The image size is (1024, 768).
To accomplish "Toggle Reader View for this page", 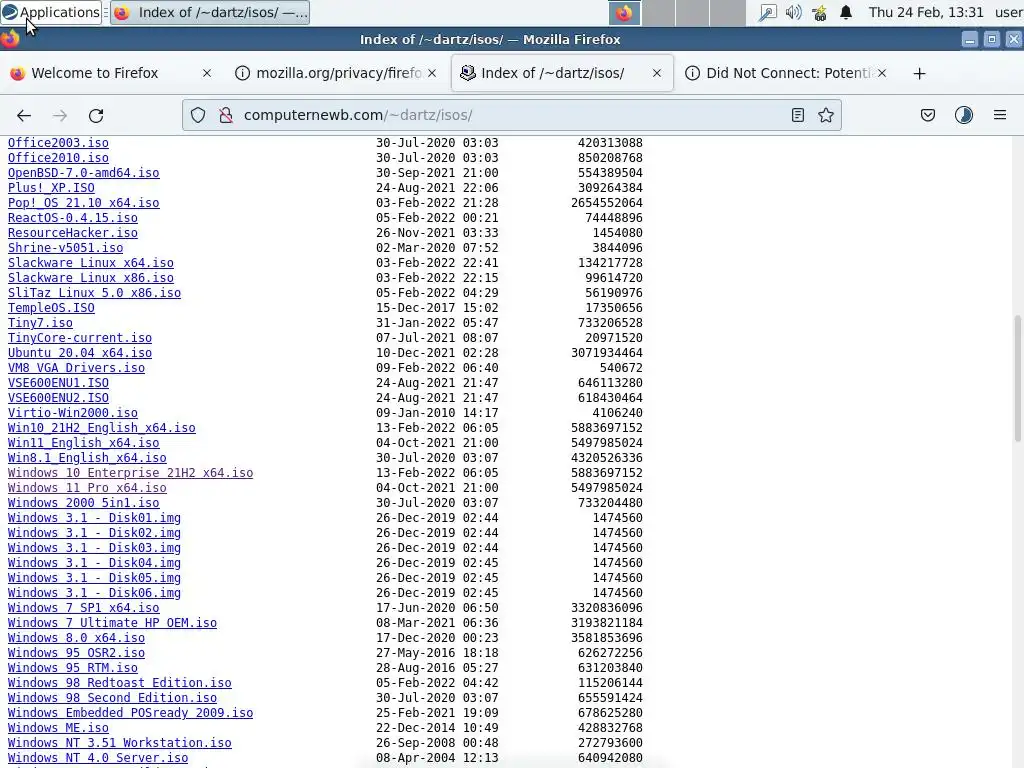I will 797,116.
